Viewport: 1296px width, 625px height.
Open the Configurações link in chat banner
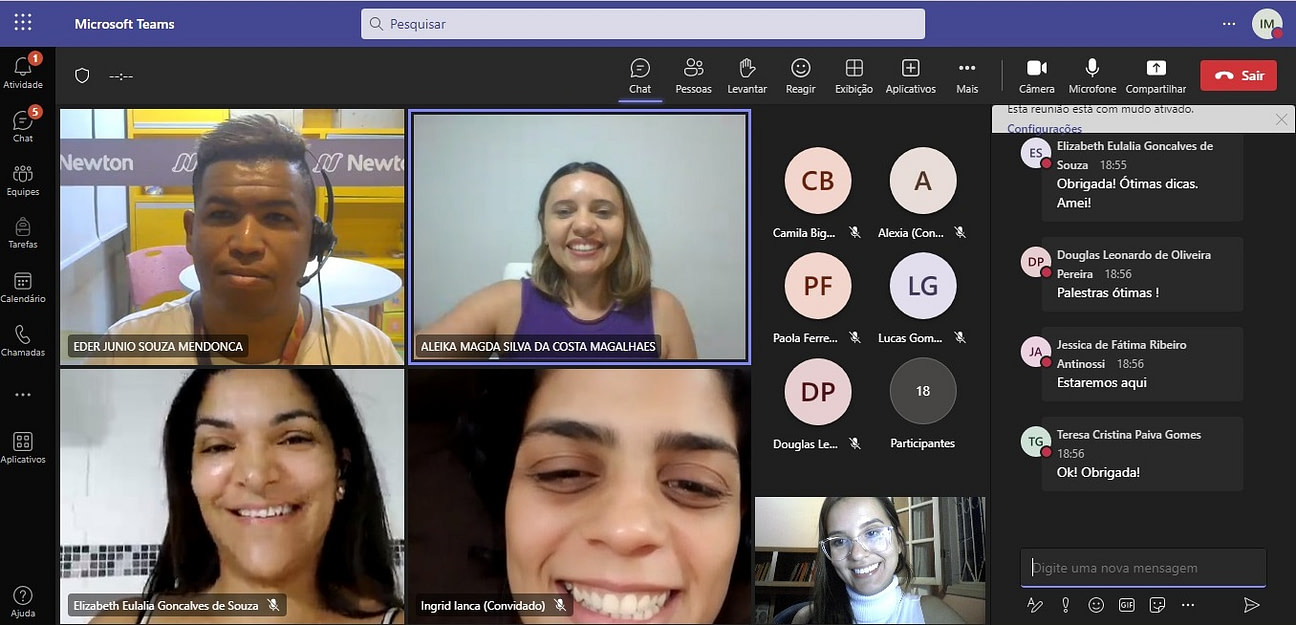coord(1044,128)
